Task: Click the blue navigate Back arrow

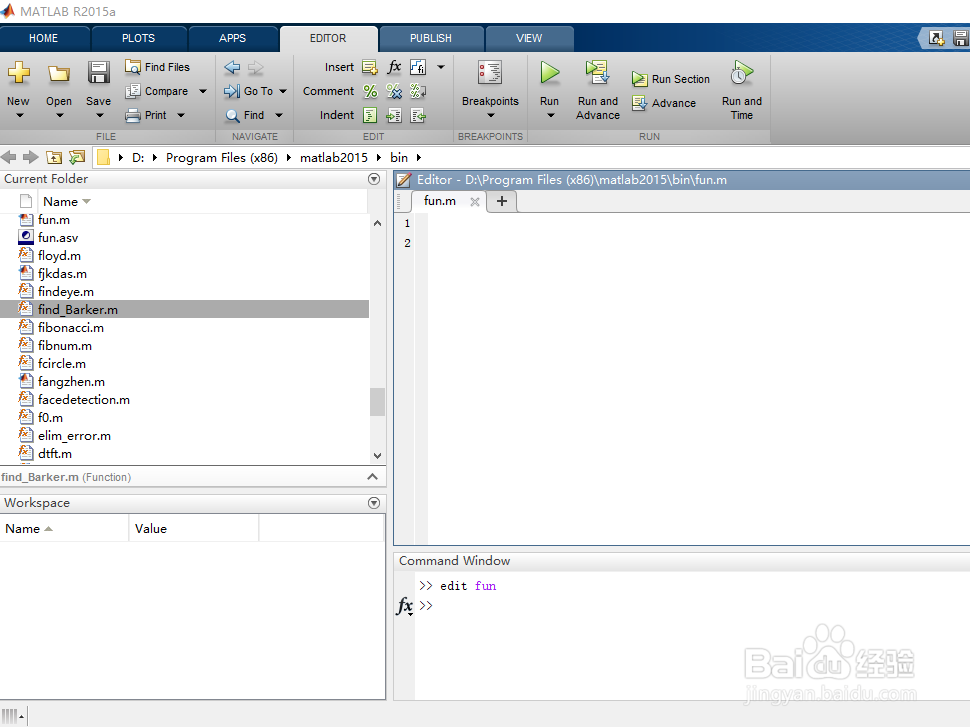Action: [232, 67]
